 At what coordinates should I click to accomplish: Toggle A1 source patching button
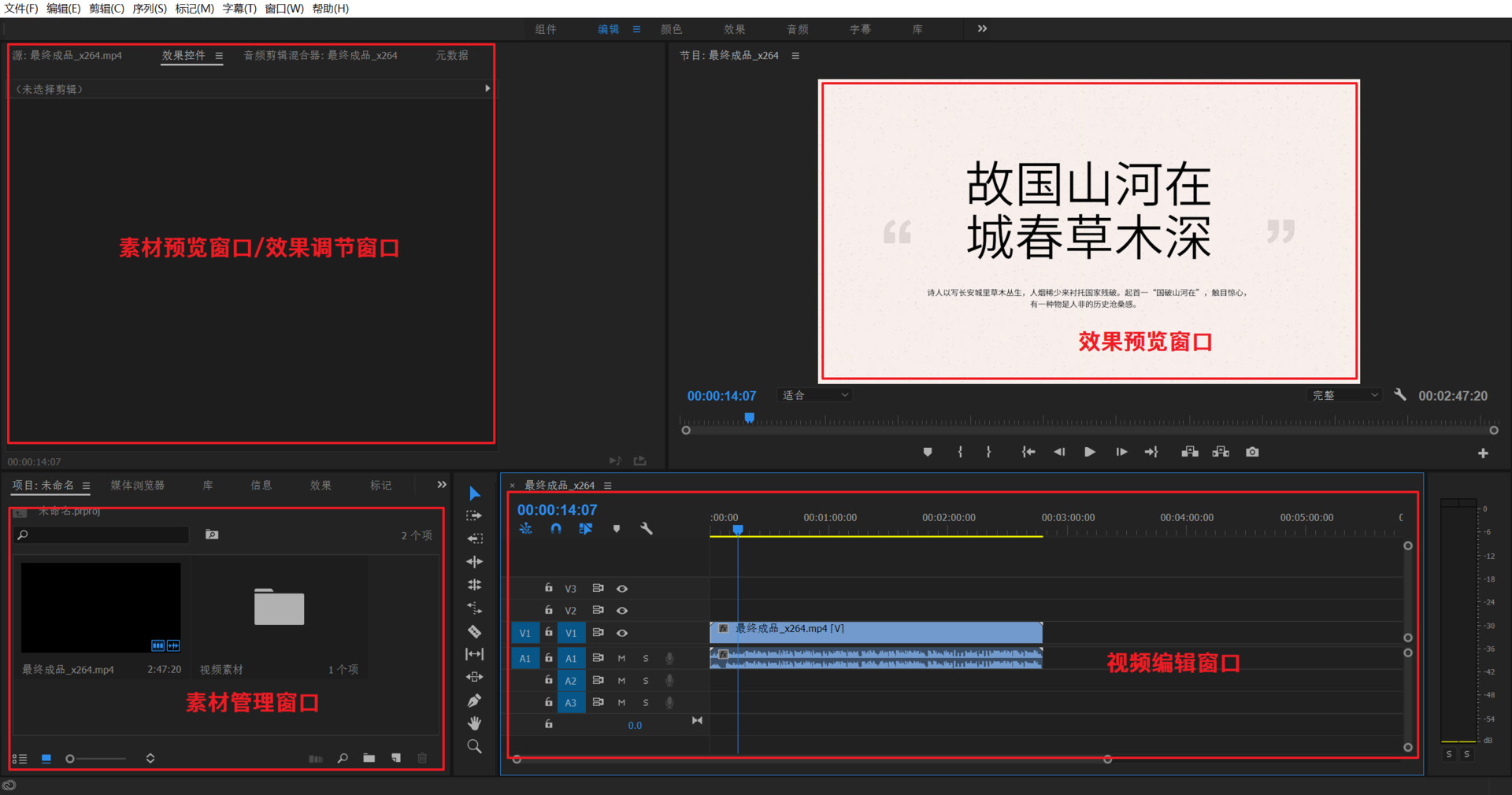click(524, 658)
